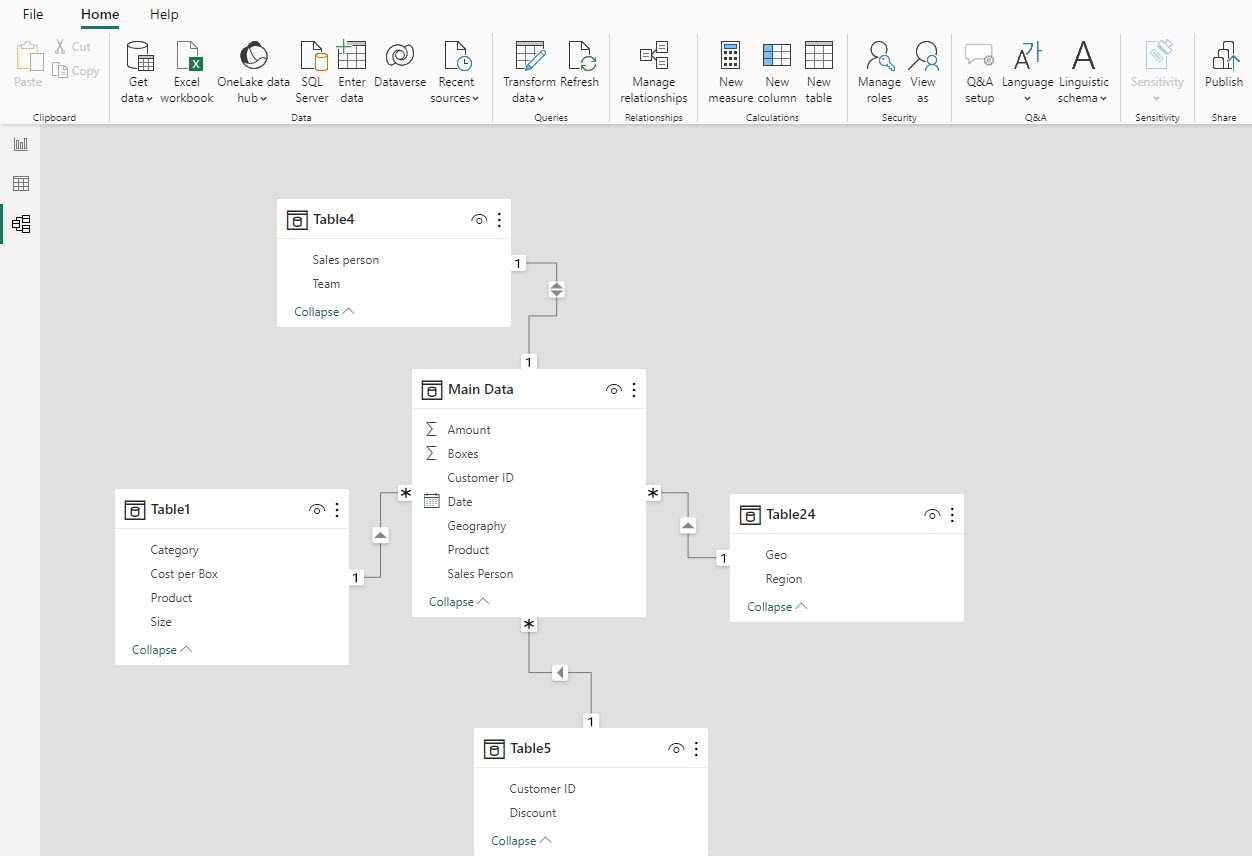Connect to SQL Server source
The height and width of the screenshot is (856, 1252).
coord(312,72)
